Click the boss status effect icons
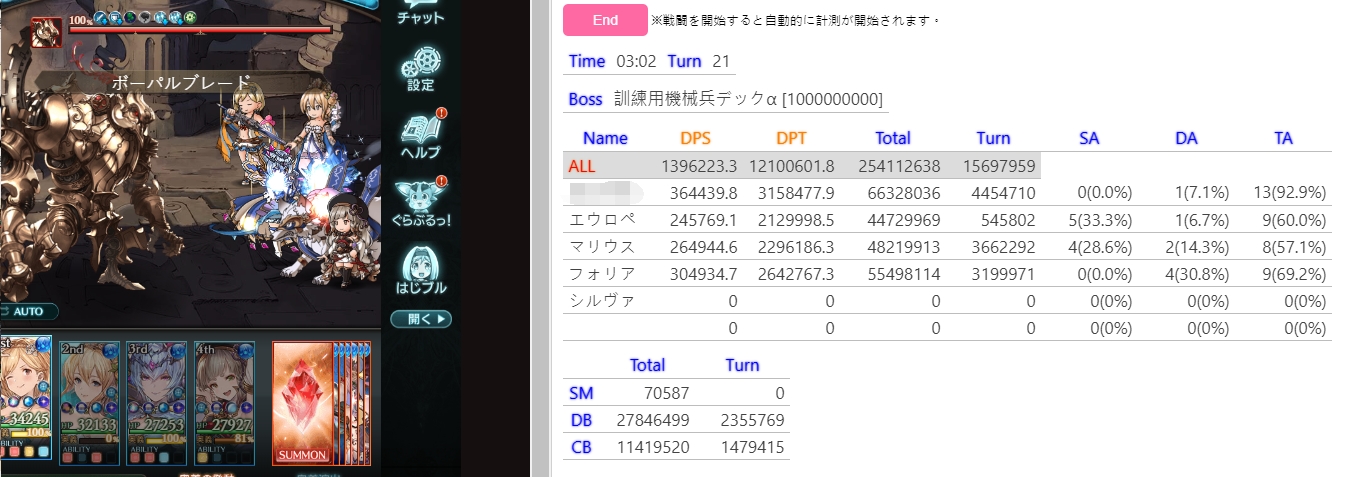Image resolution: width=1345 pixels, height=477 pixels. click(145, 17)
